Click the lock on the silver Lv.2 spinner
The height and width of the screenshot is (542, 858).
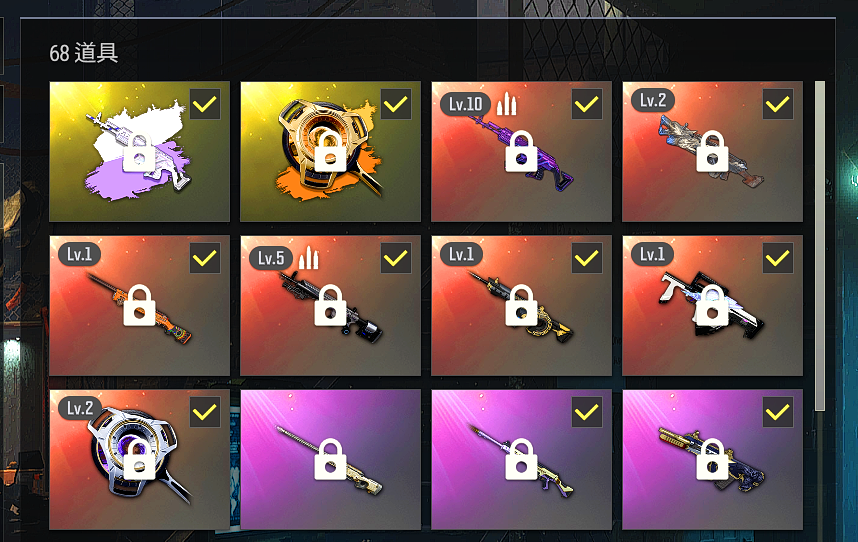coord(139,459)
